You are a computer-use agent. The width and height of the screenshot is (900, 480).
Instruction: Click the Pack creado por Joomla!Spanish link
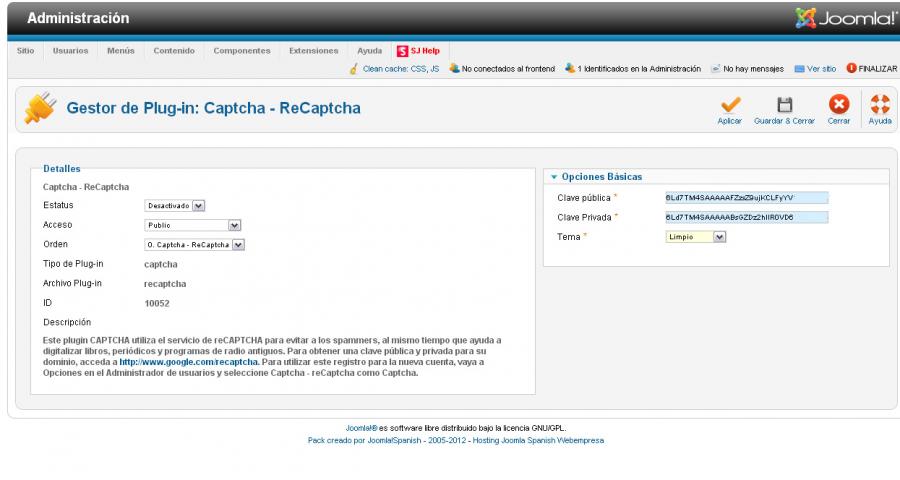pyautogui.click(x=364, y=441)
